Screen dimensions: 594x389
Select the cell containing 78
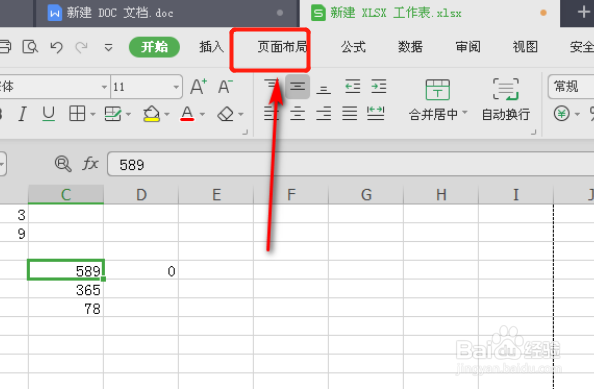point(66,308)
